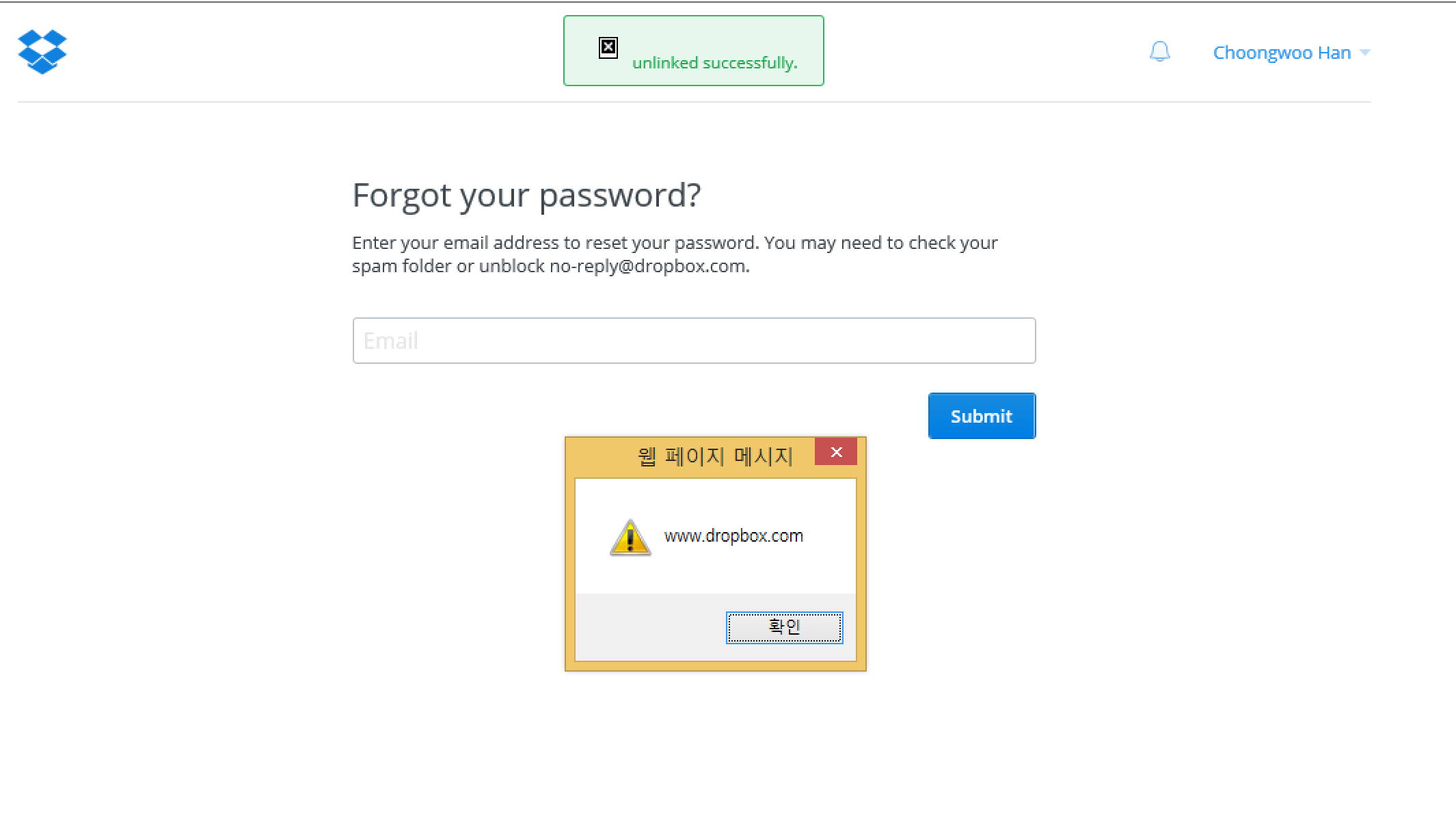Close the web page message dialog
1456x818 pixels.
[836, 452]
